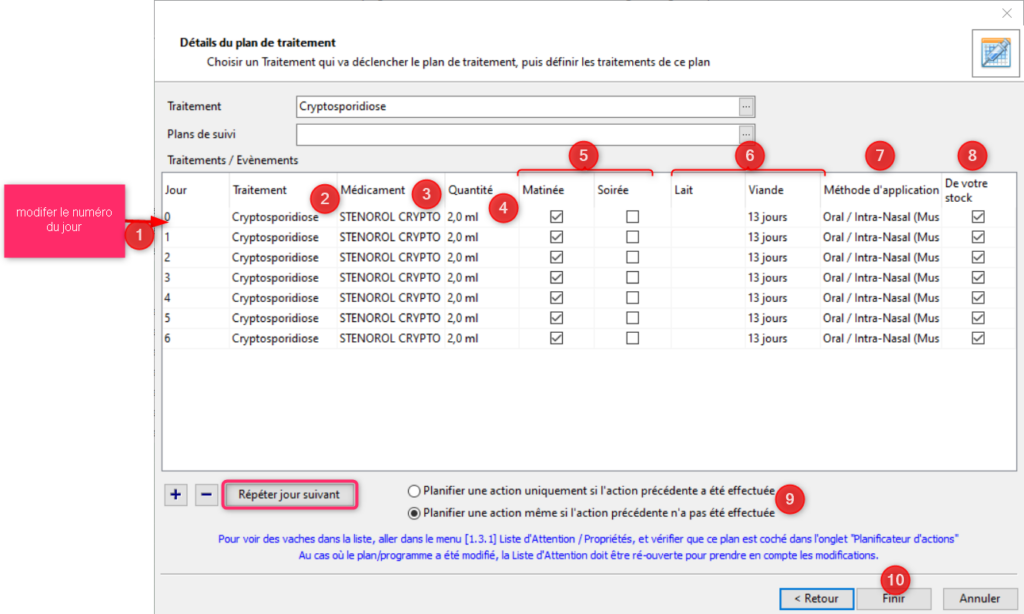Click the Traitement input field
Image resolution: width=1024 pixels, height=614 pixels.
click(x=516, y=106)
